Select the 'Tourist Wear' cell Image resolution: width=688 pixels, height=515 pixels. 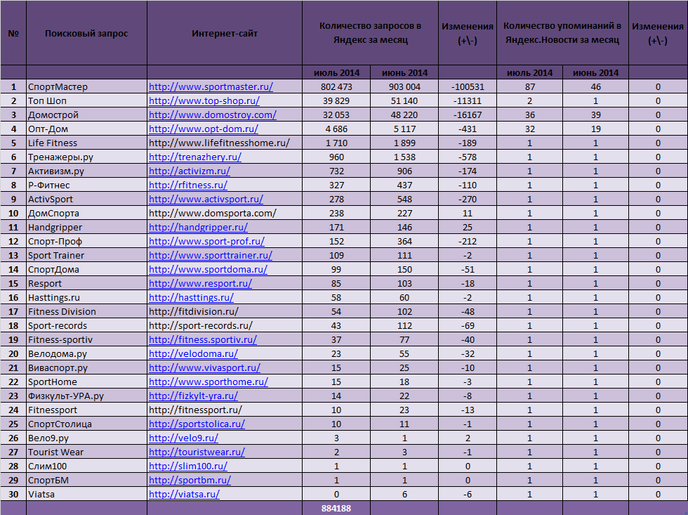(x=86, y=452)
